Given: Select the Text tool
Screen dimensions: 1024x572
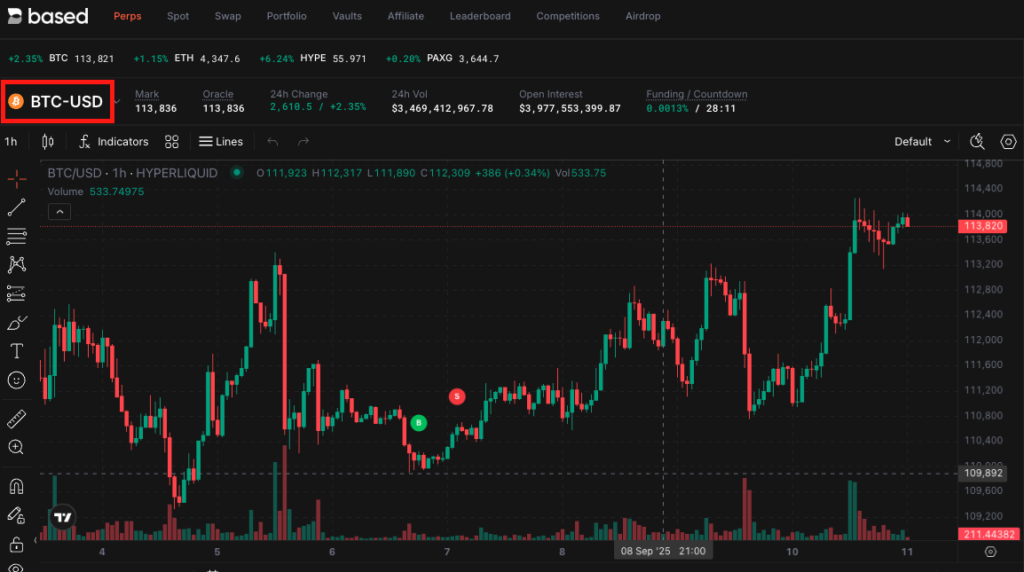Looking at the screenshot, I should click(16, 351).
